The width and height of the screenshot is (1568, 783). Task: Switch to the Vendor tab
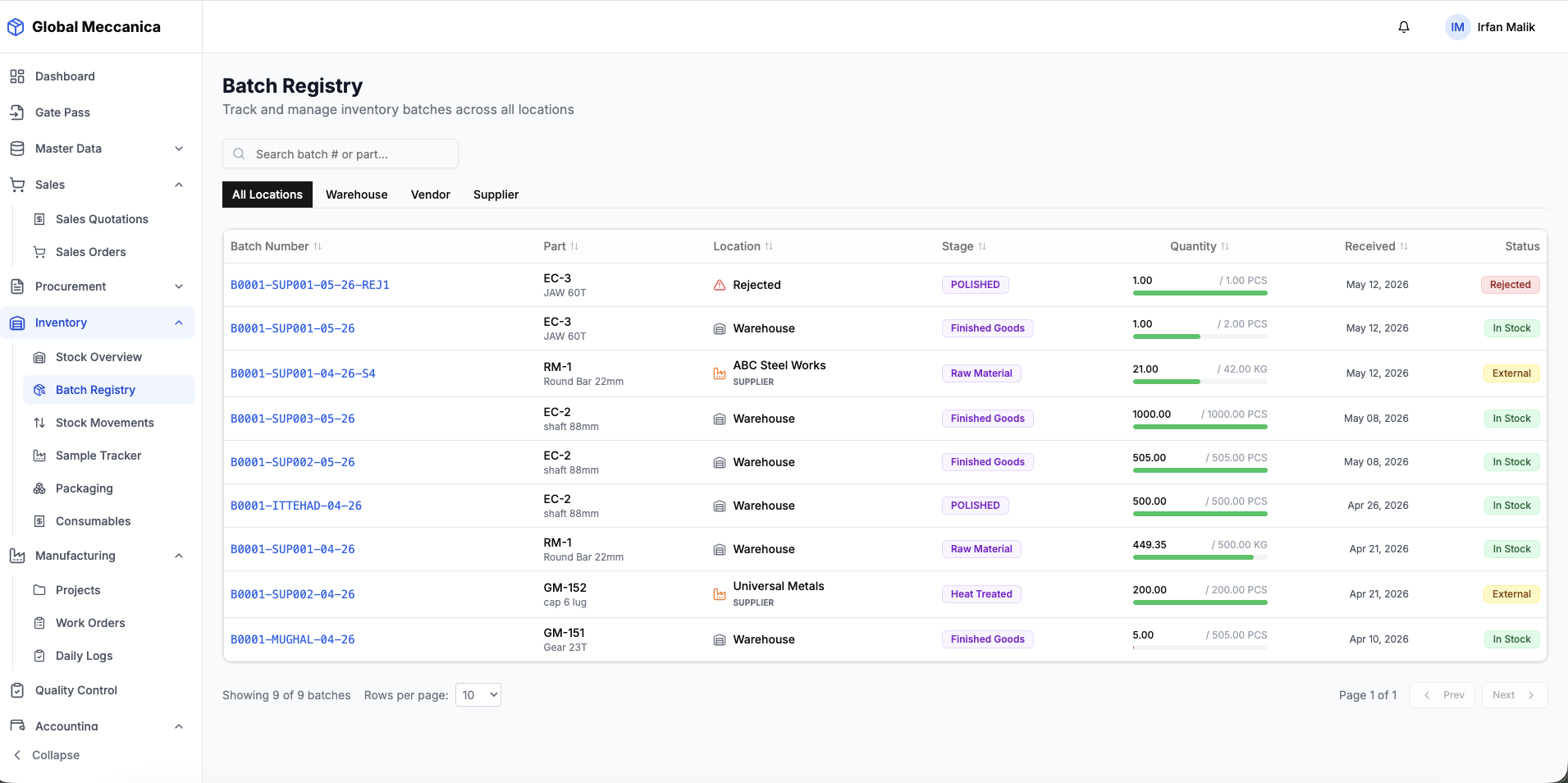tap(431, 195)
